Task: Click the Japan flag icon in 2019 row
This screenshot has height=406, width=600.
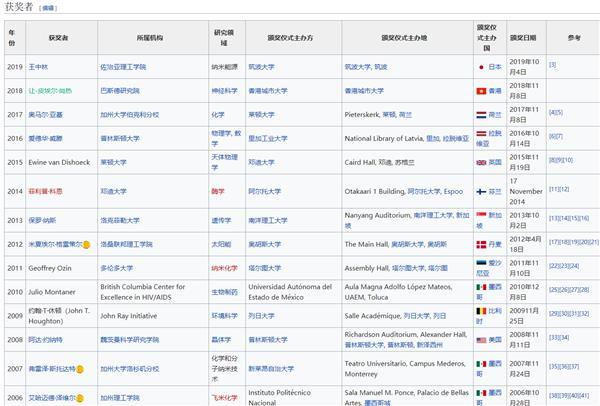Action: pos(481,67)
